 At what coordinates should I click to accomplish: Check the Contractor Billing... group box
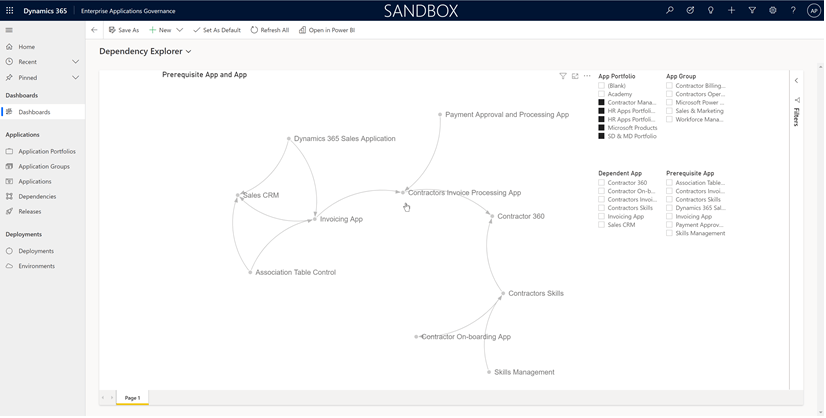(670, 85)
